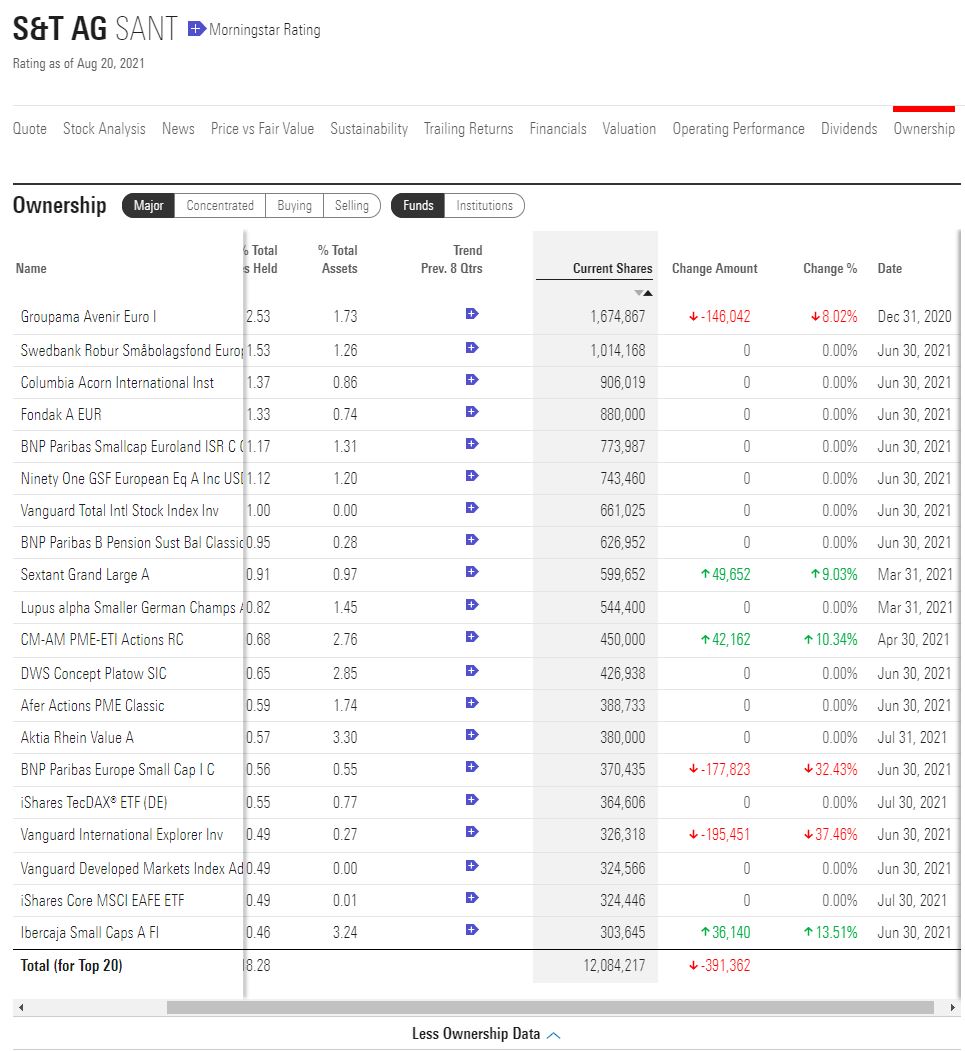View trend for Vanguard International Explorer Inv
Image resolution: width=965 pixels, height=1051 pixels.
point(470,835)
